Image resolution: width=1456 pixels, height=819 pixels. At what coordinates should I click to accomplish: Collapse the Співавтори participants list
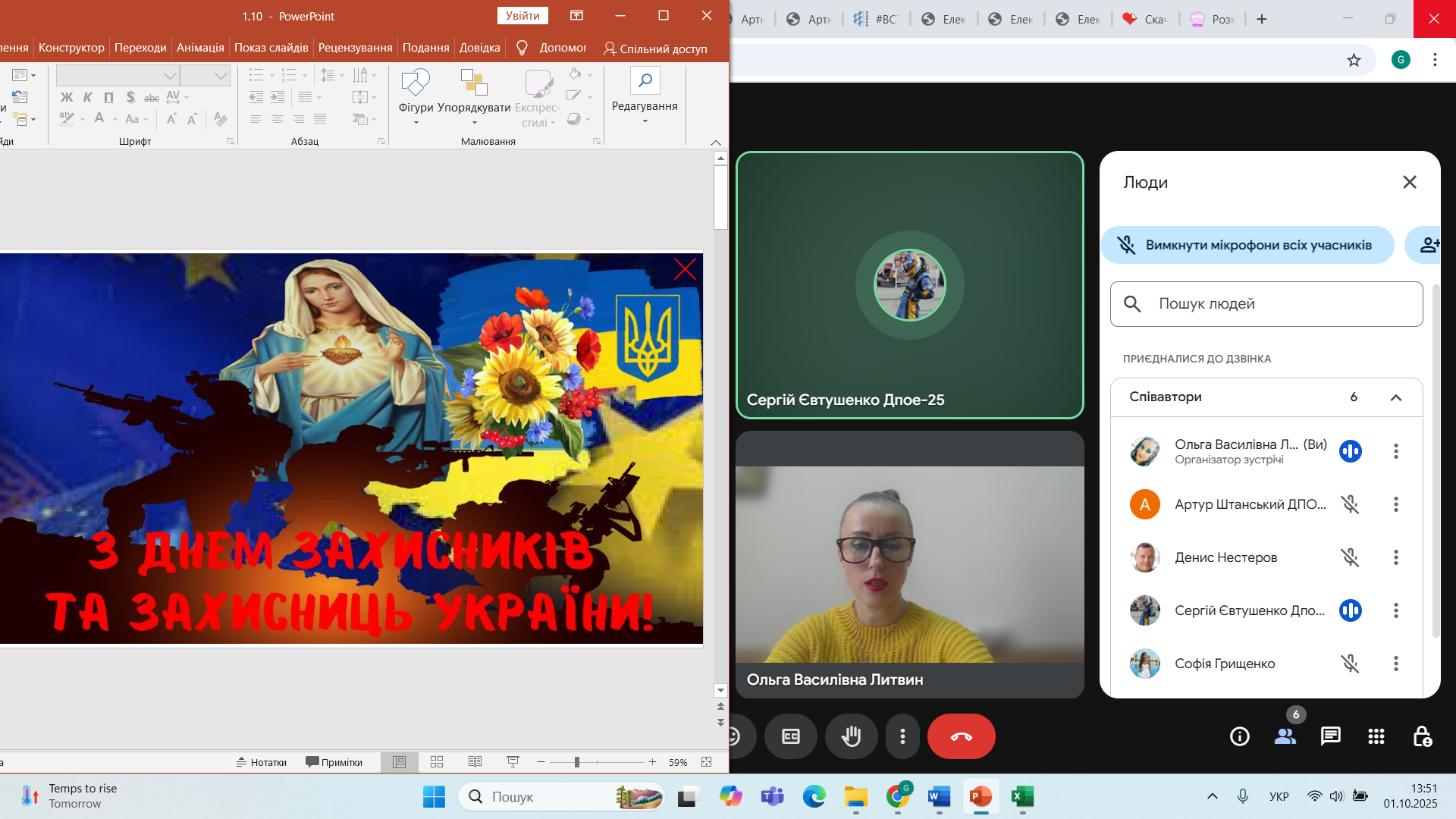1395,397
